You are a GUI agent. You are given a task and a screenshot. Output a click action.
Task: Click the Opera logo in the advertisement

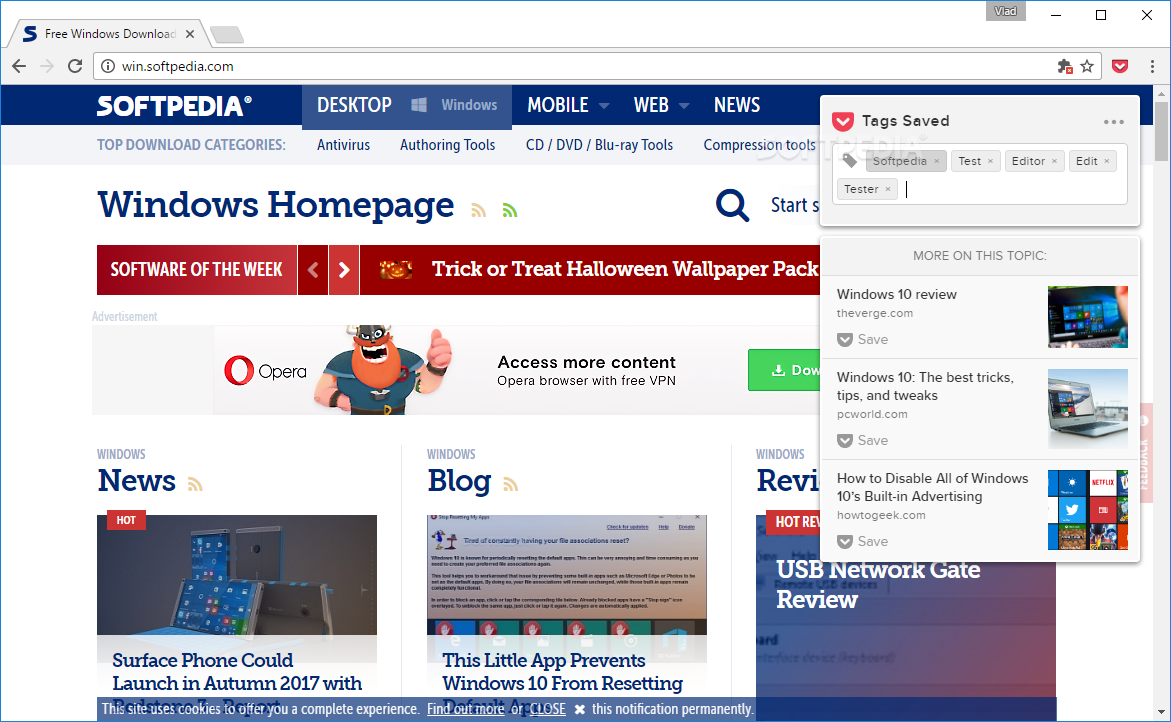coord(265,371)
